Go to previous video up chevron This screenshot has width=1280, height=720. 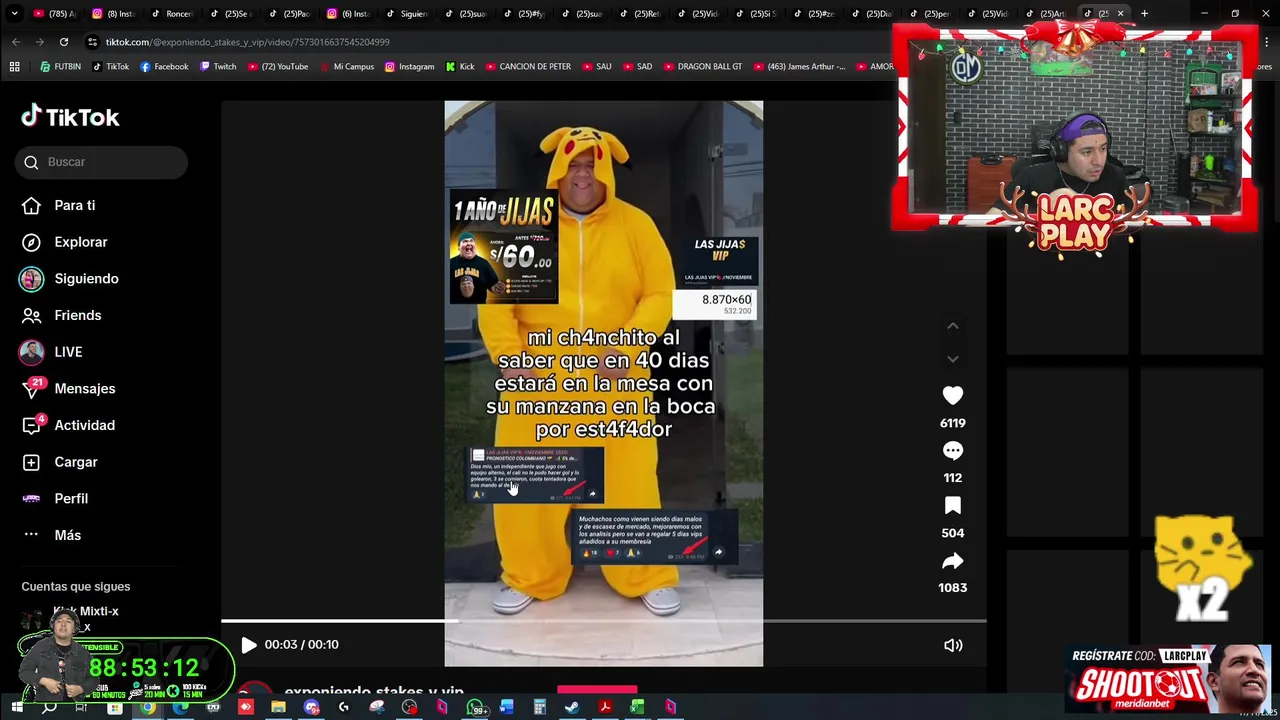952,326
